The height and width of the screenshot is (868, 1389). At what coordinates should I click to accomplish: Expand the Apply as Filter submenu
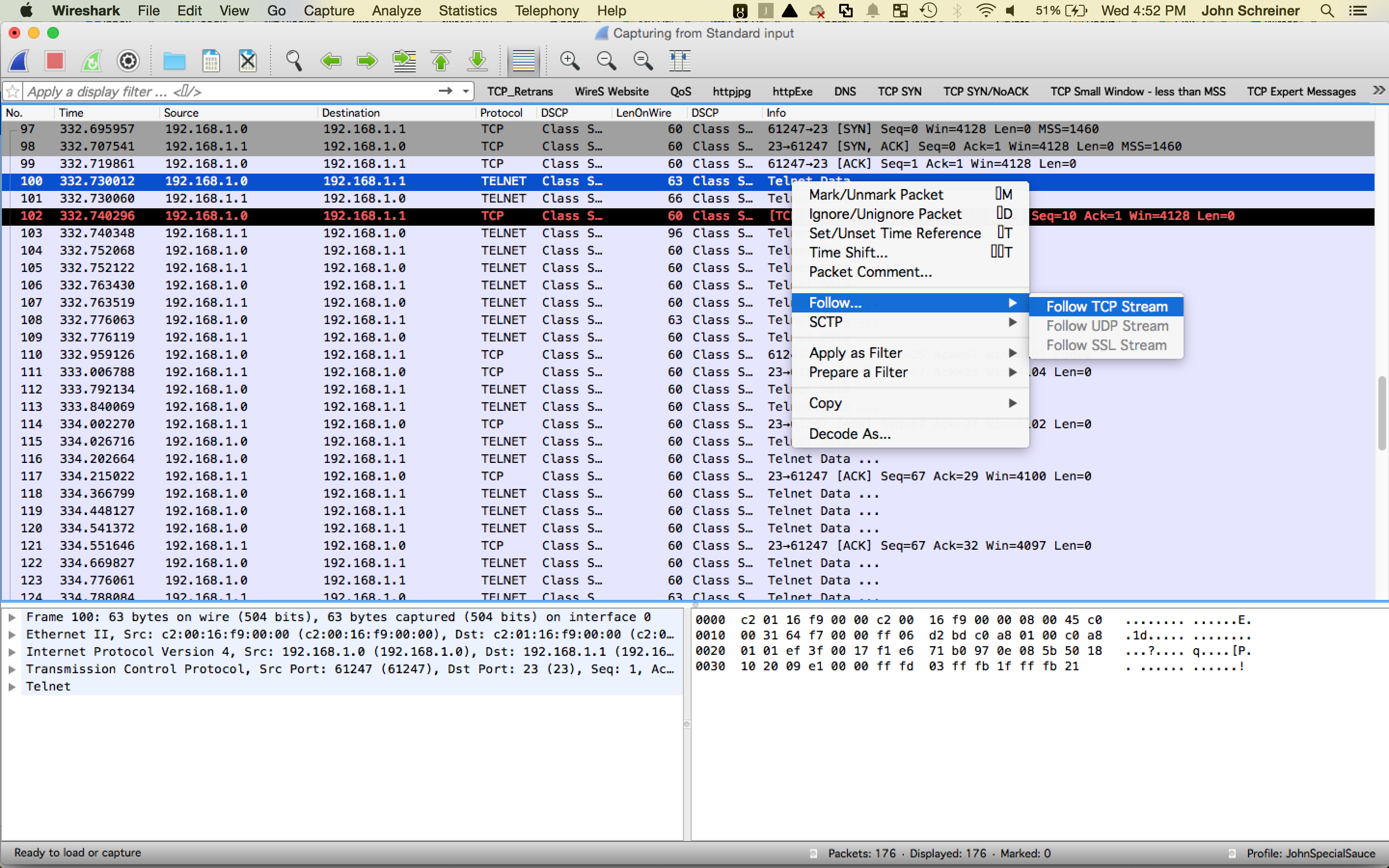click(x=910, y=353)
